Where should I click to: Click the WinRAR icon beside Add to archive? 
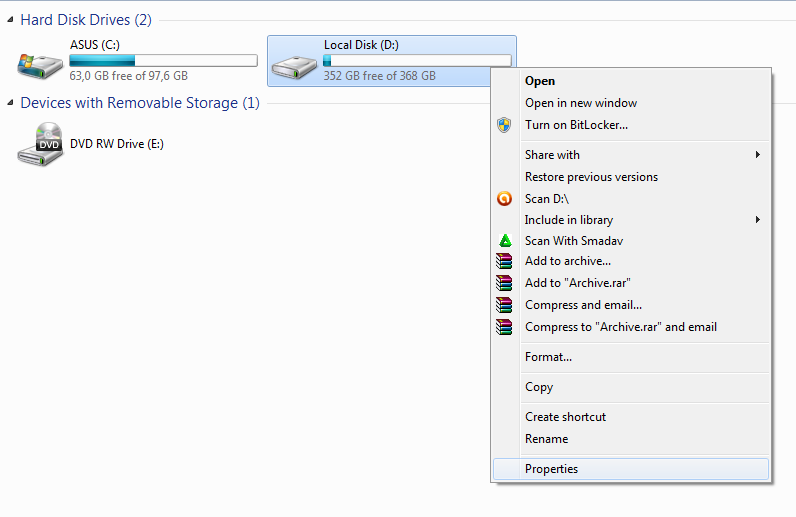point(504,261)
